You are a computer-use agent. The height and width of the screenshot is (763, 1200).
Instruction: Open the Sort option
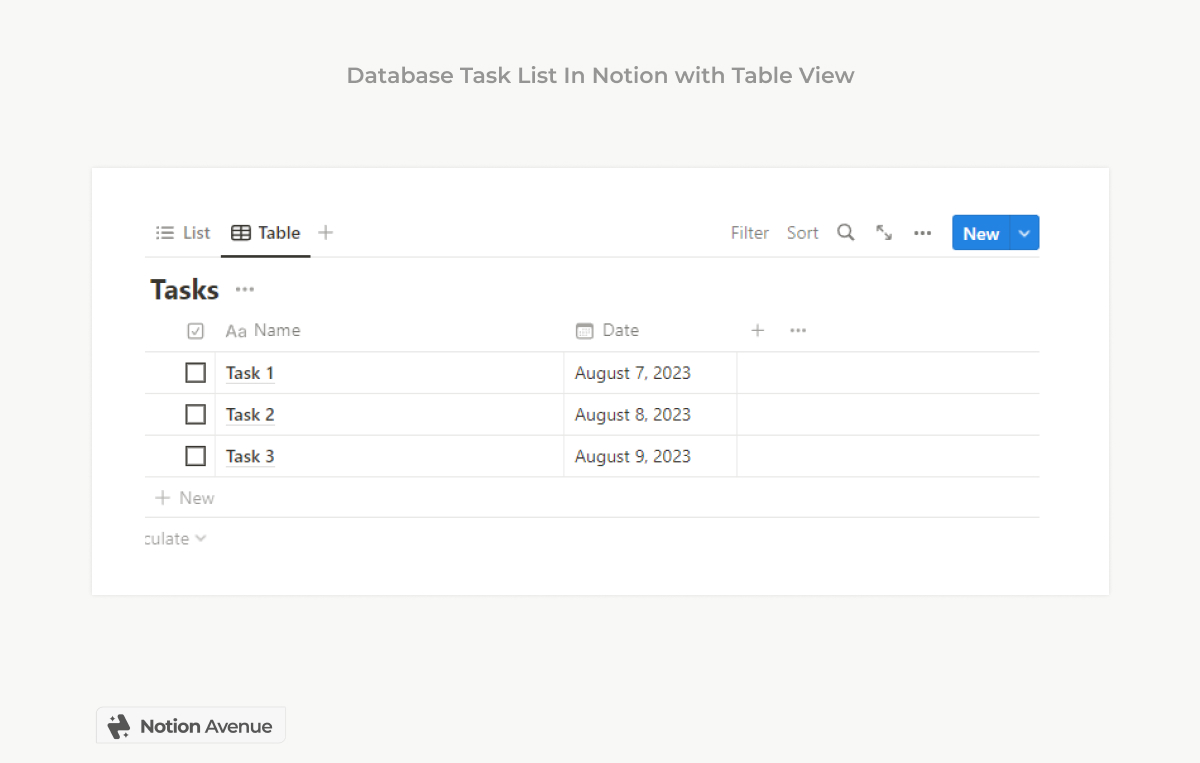(802, 232)
